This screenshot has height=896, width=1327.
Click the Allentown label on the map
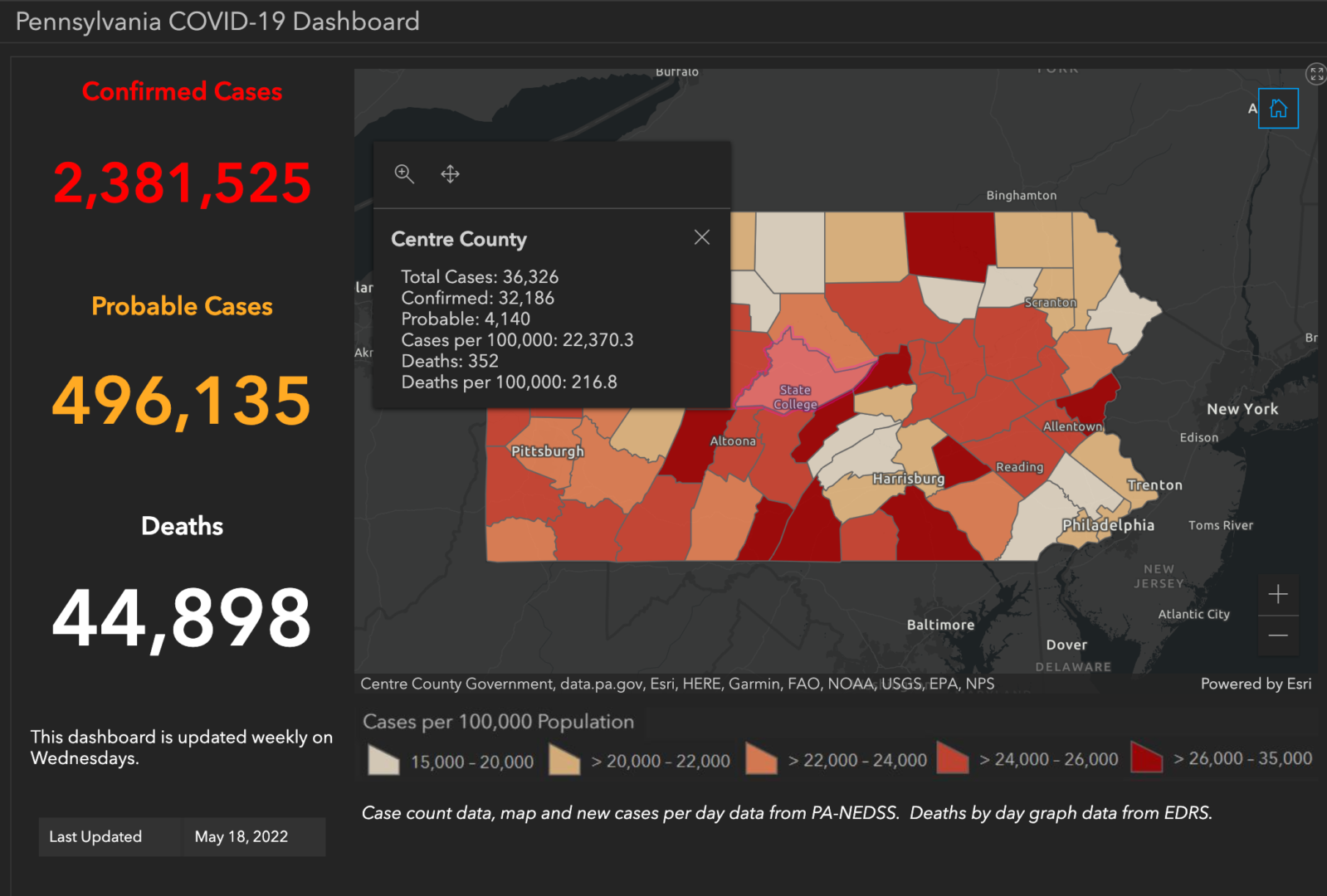(x=1073, y=426)
